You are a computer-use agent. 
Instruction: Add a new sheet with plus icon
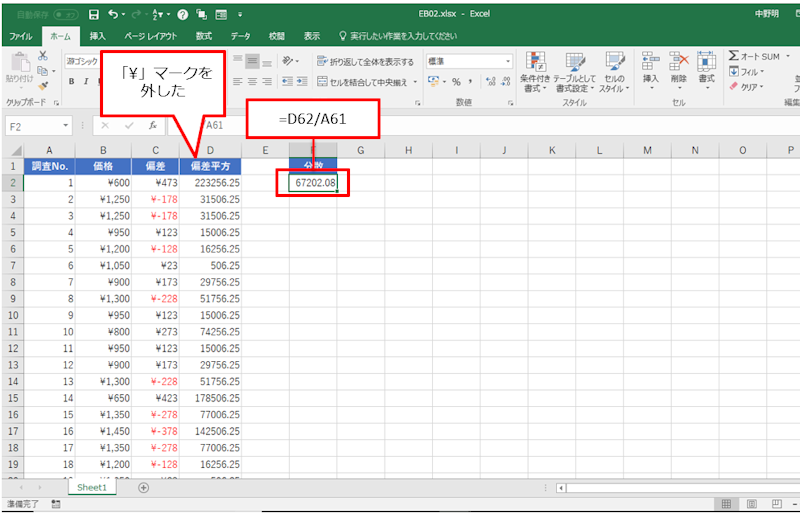[x=143, y=488]
